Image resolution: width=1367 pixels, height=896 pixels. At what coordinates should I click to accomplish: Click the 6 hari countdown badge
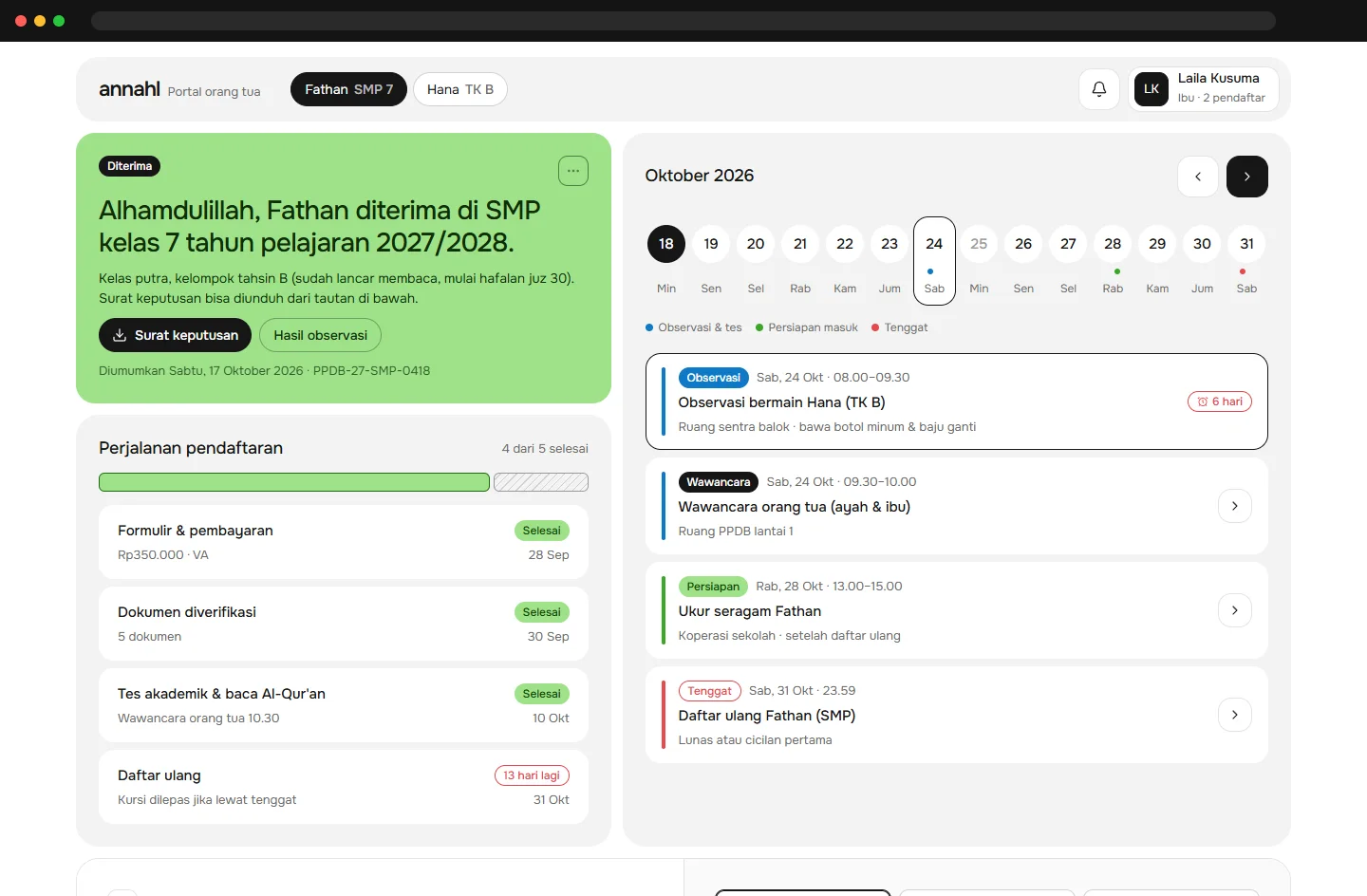1220,401
